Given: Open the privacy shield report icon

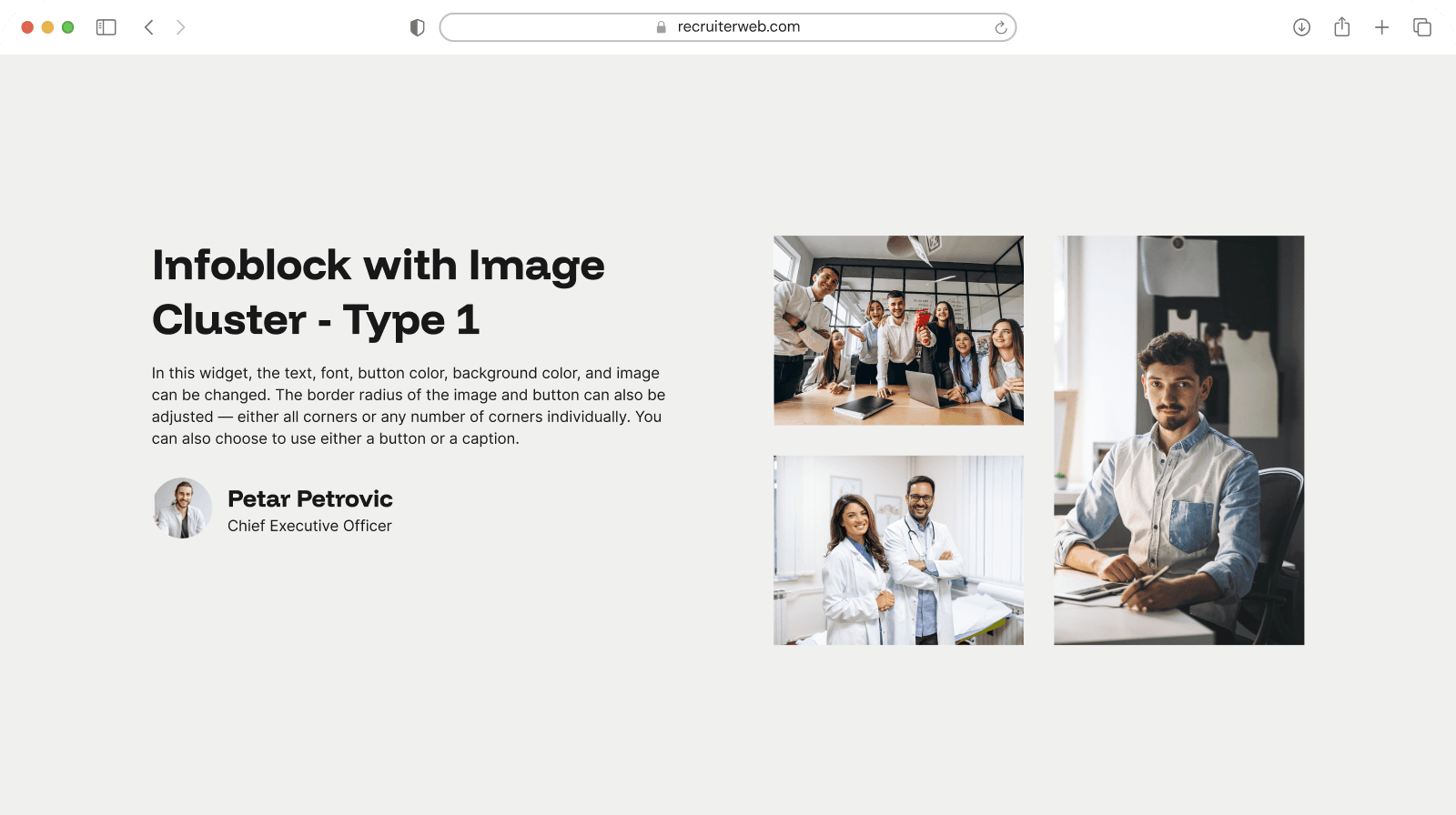Looking at the screenshot, I should pos(418,27).
